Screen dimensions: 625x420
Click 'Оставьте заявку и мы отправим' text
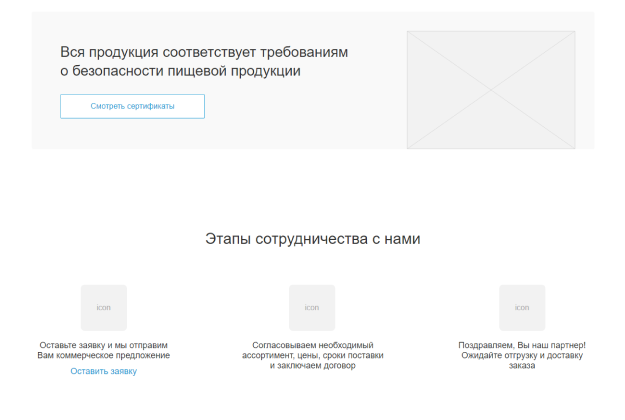[104, 345]
